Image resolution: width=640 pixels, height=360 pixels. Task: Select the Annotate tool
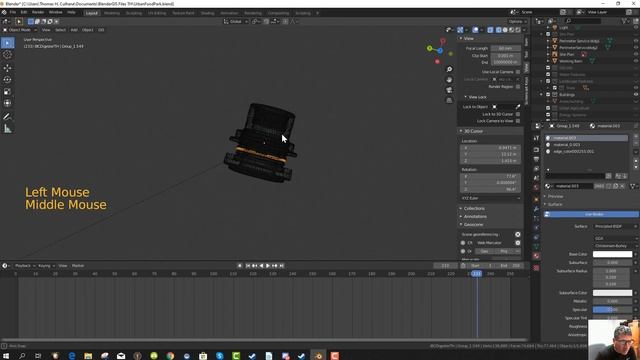point(7,117)
